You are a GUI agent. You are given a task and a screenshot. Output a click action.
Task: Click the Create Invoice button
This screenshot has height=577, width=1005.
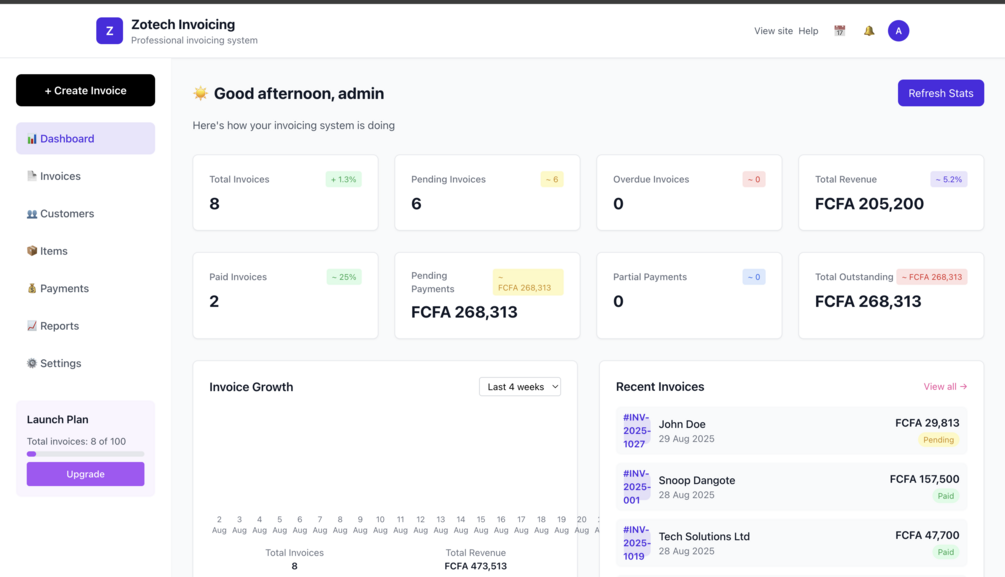click(85, 90)
